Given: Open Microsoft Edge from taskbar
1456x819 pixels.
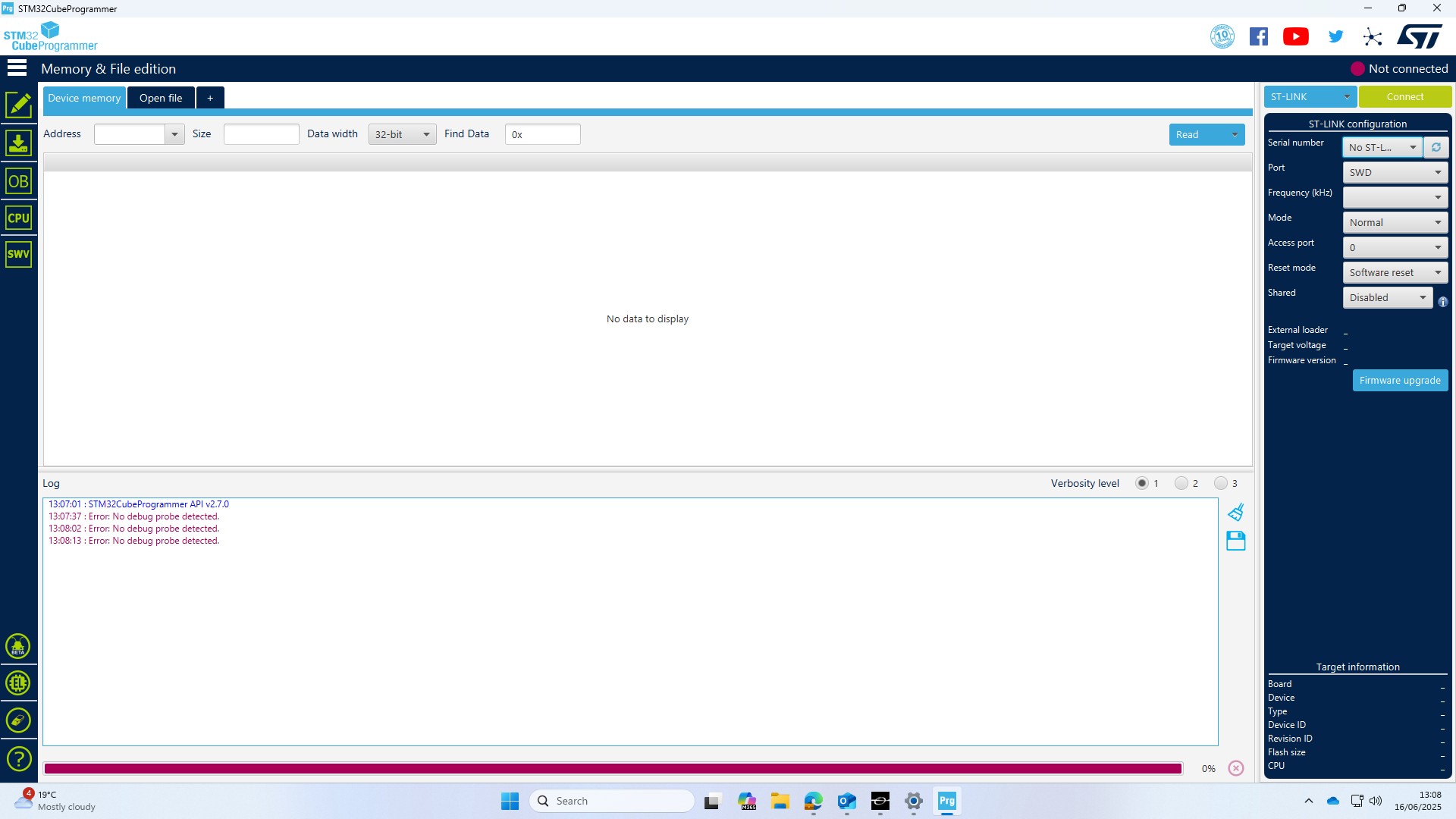Looking at the screenshot, I should 814,801.
